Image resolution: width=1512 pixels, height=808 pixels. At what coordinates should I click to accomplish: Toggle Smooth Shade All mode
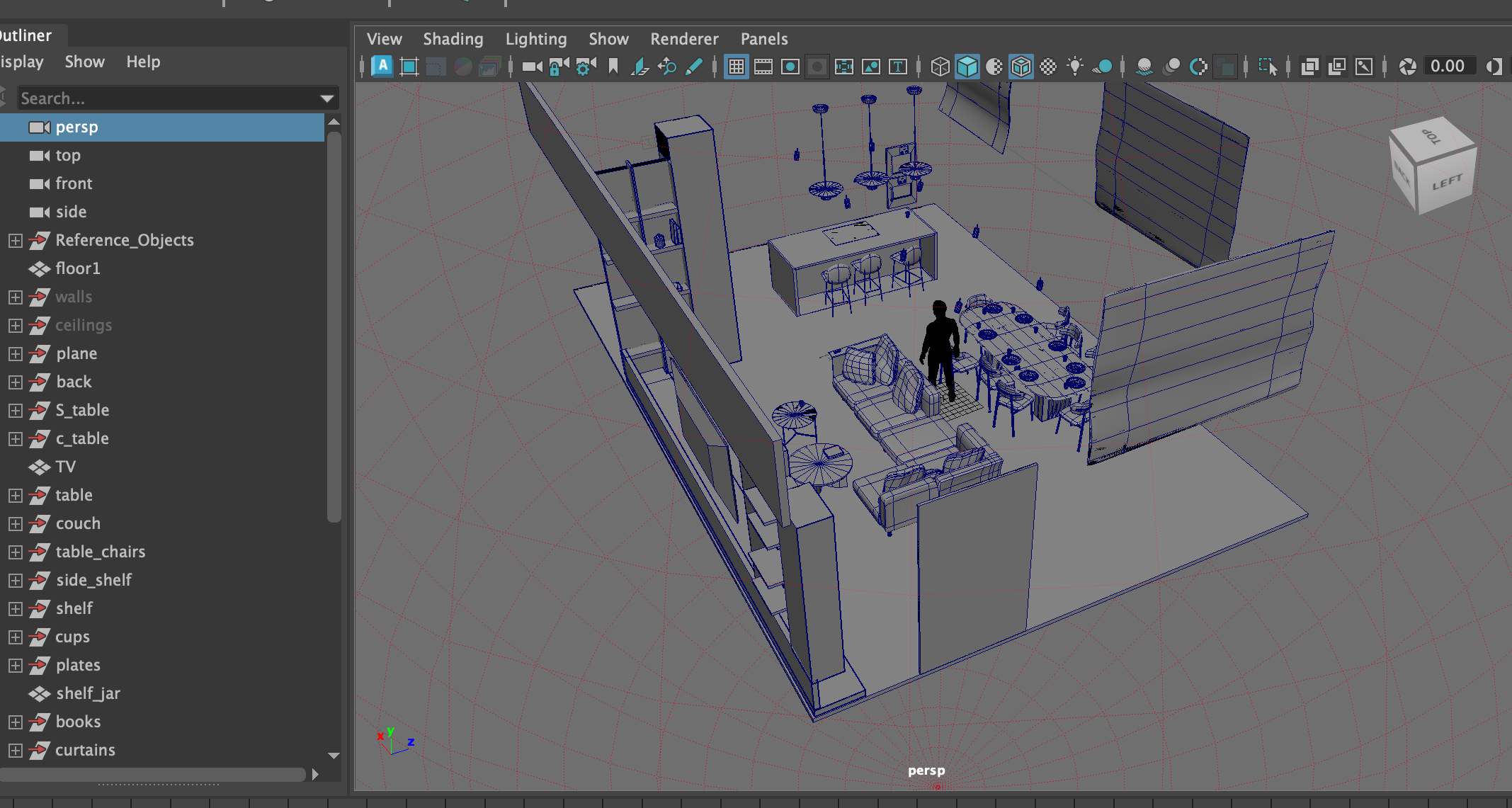click(x=967, y=67)
